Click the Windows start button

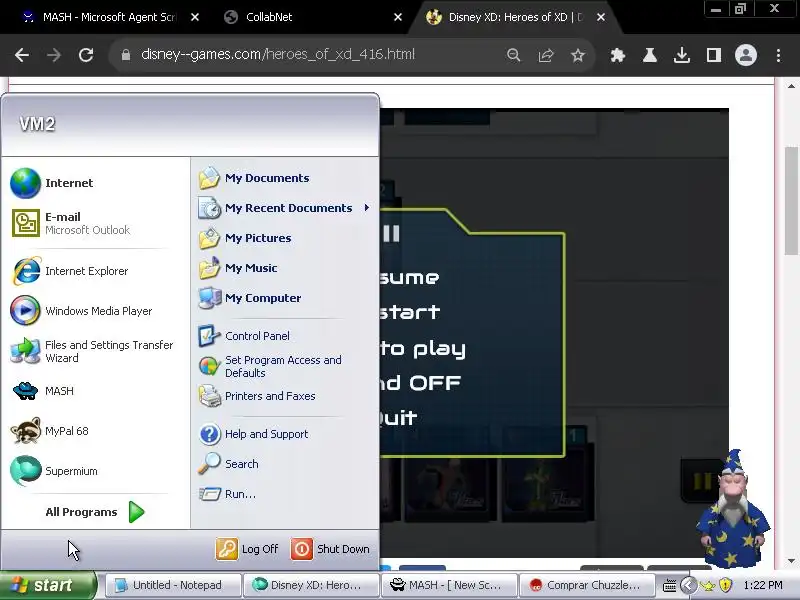pyautogui.click(x=47, y=585)
